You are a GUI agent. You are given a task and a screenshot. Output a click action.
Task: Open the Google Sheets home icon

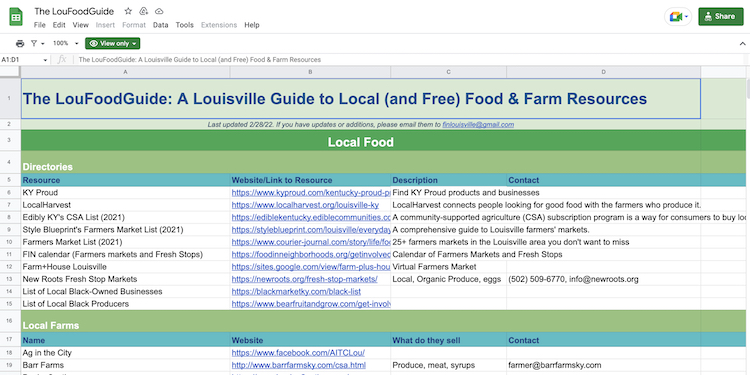pos(16,17)
